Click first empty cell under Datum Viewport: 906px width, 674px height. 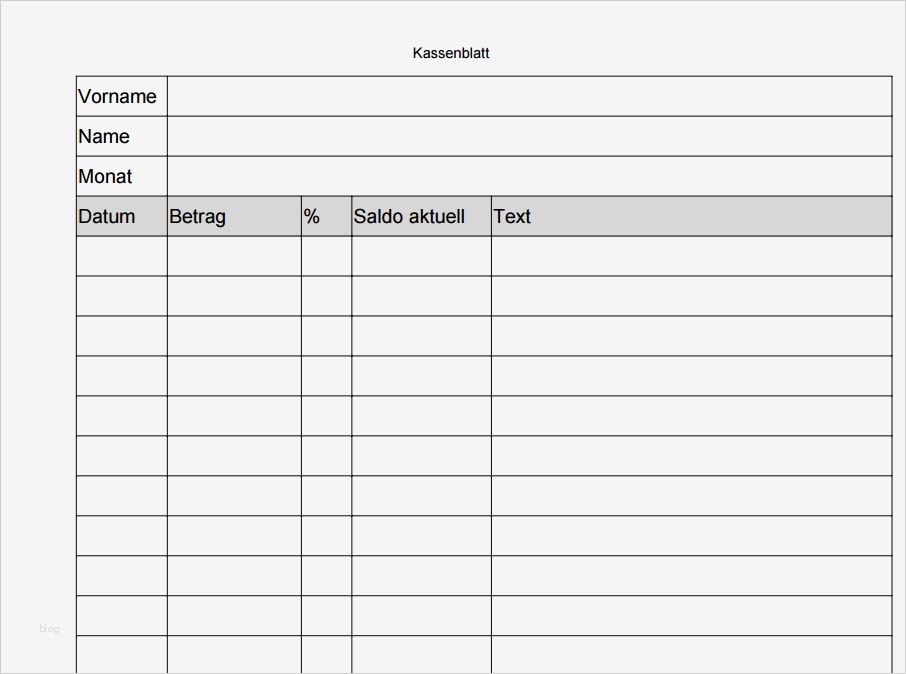pos(121,256)
